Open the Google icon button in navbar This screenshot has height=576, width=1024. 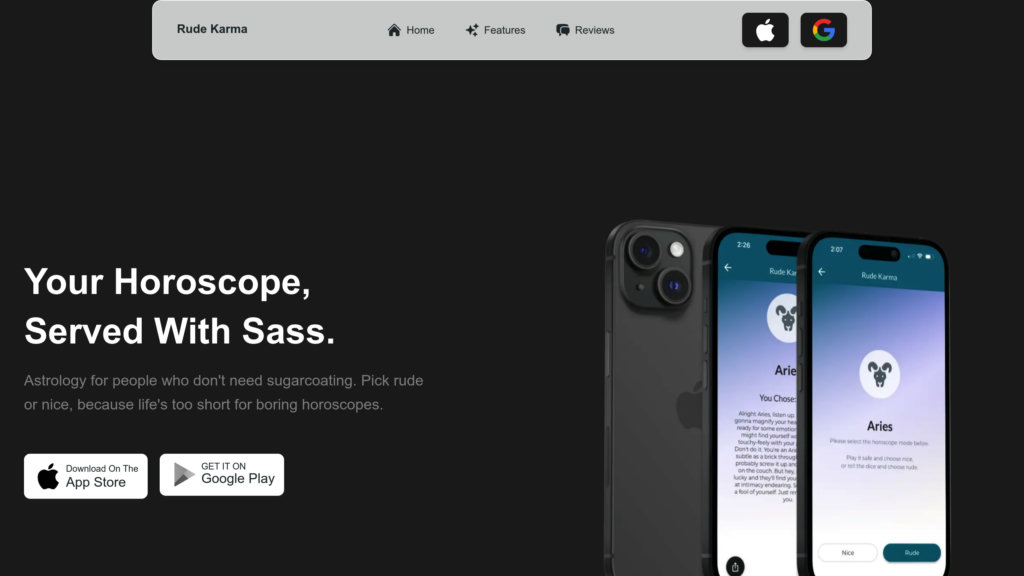[824, 30]
